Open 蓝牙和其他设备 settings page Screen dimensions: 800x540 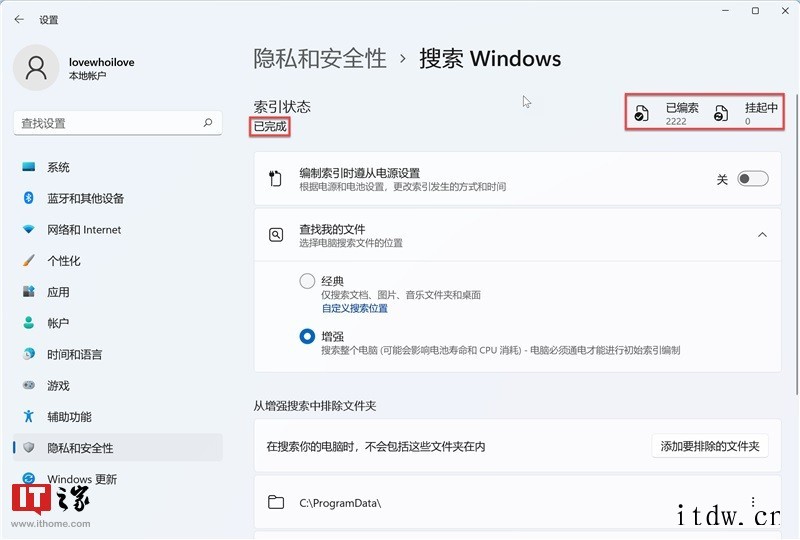point(118,198)
